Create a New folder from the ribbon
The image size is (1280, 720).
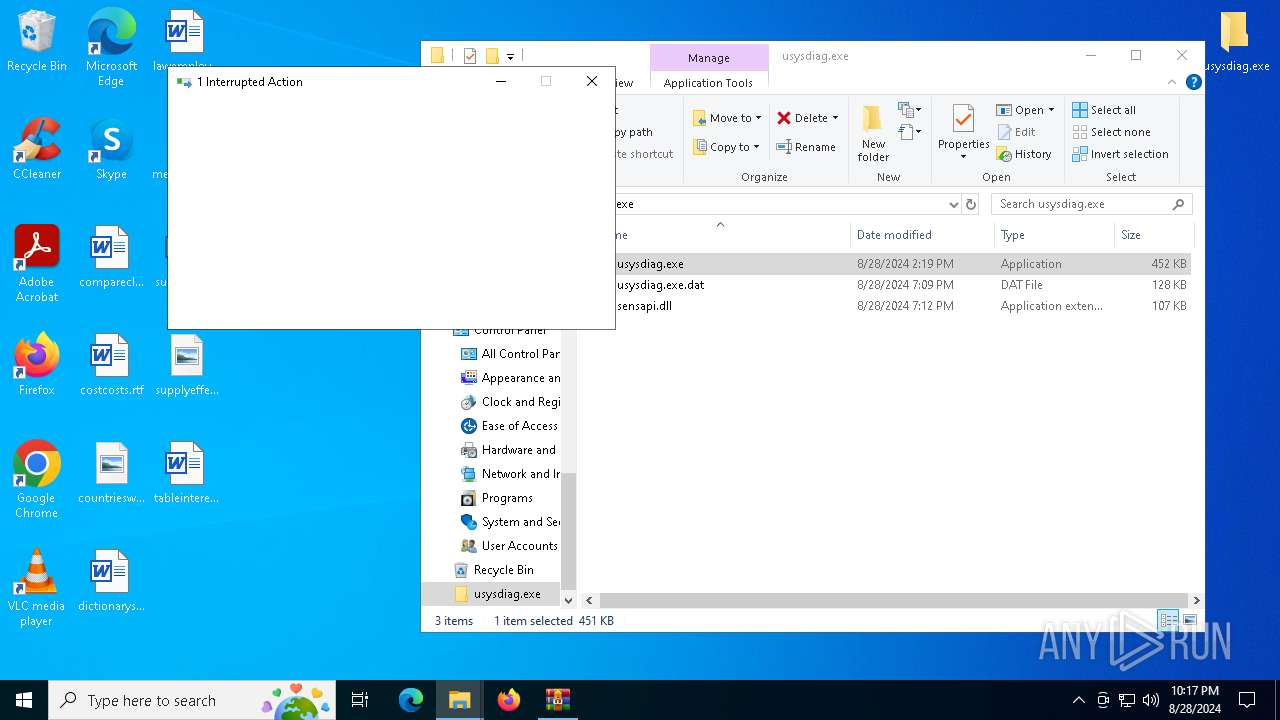pos(873,134)
